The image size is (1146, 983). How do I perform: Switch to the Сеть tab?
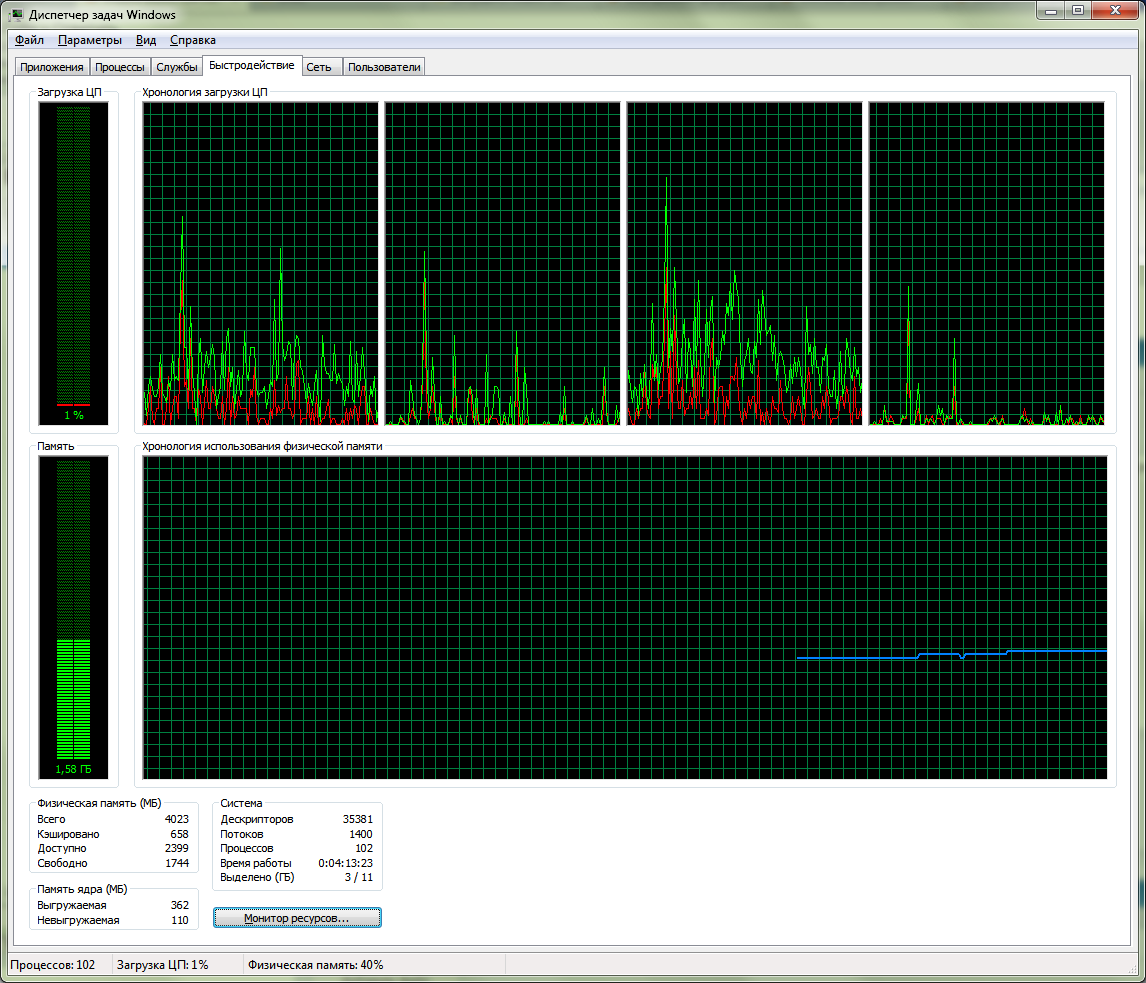(x=319, y=67)
